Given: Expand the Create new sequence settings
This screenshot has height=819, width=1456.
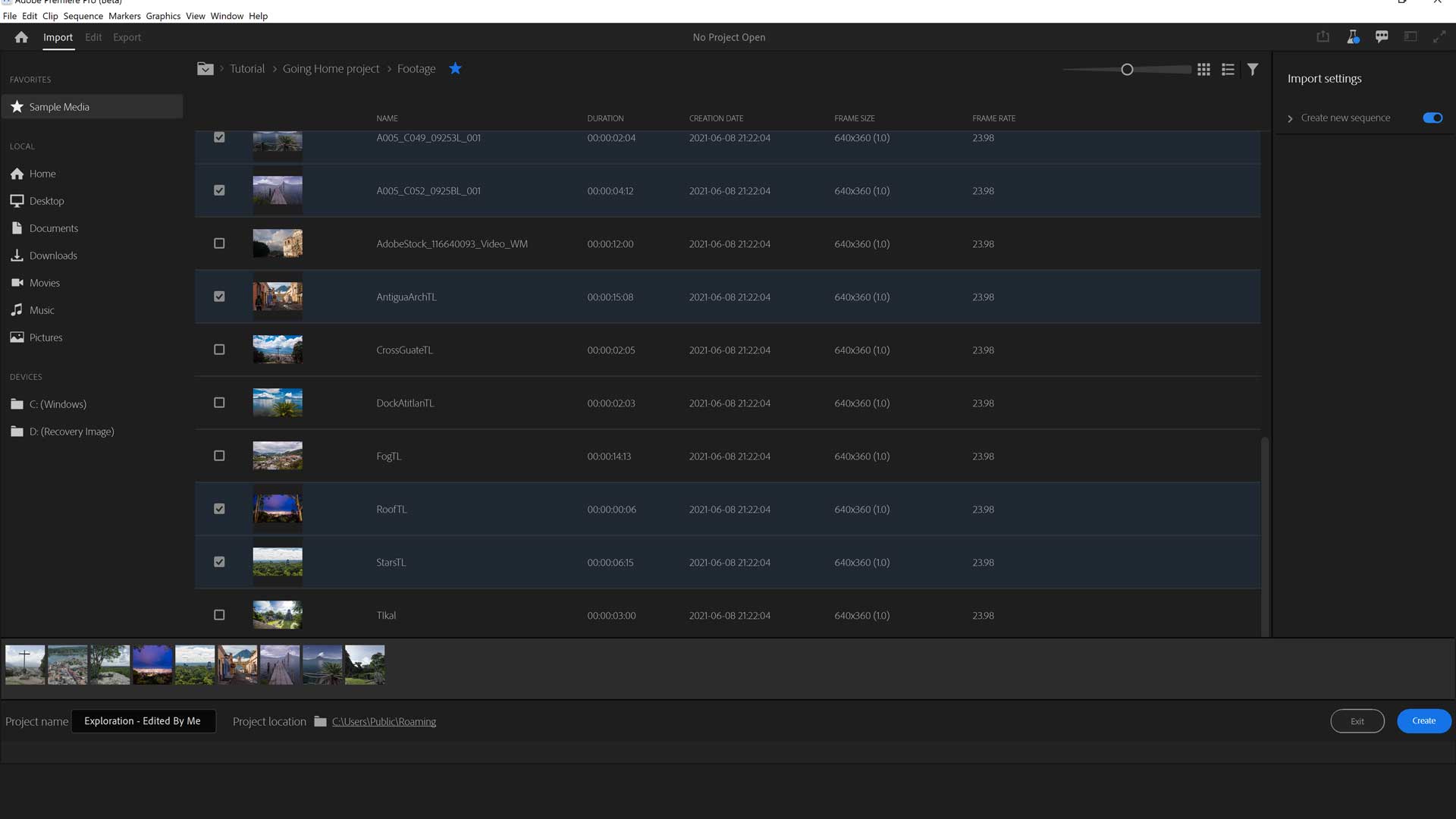Looking at the screenshot, I should pos(1290,118).
